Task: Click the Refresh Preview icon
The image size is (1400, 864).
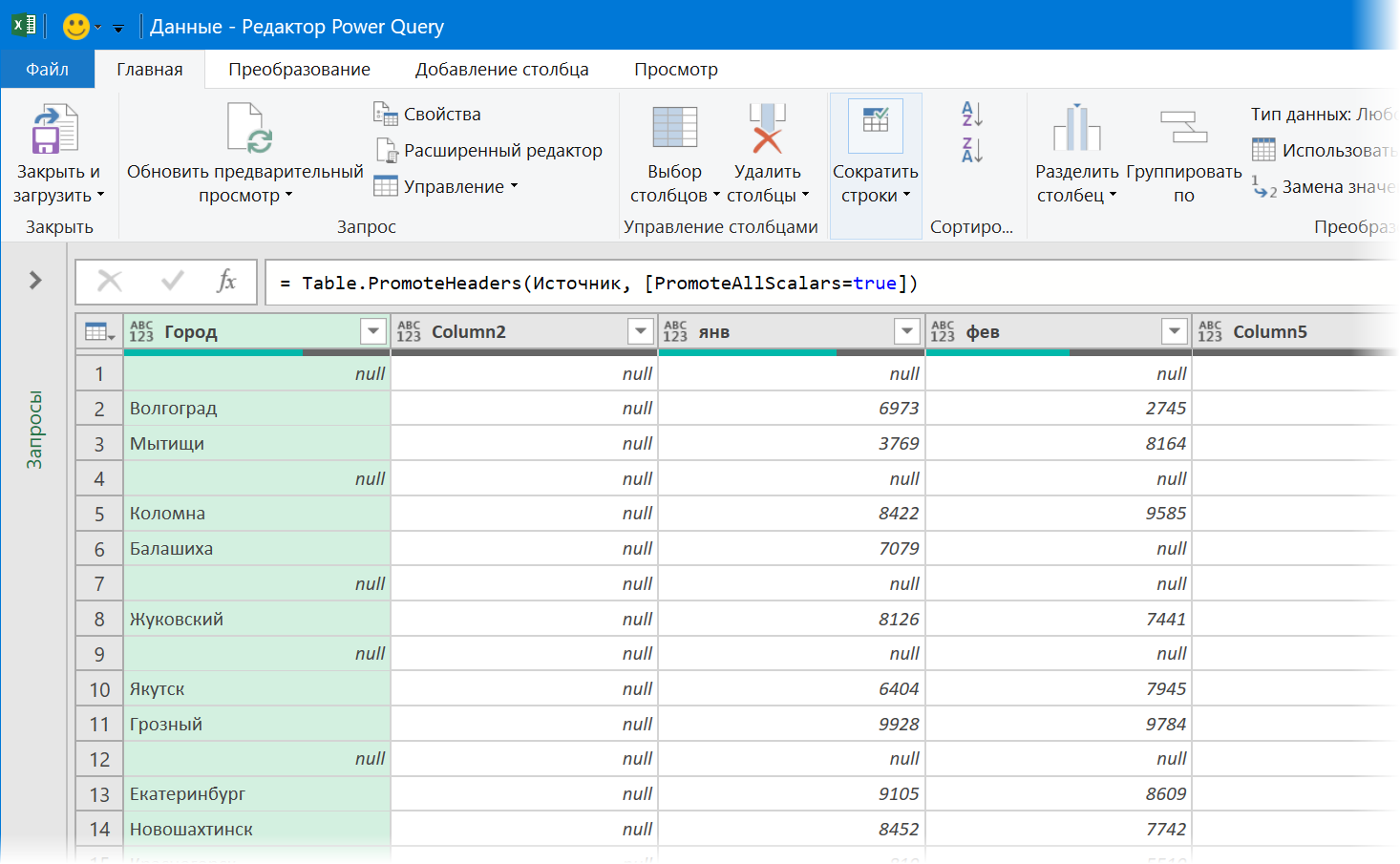Action: [249, 129]
